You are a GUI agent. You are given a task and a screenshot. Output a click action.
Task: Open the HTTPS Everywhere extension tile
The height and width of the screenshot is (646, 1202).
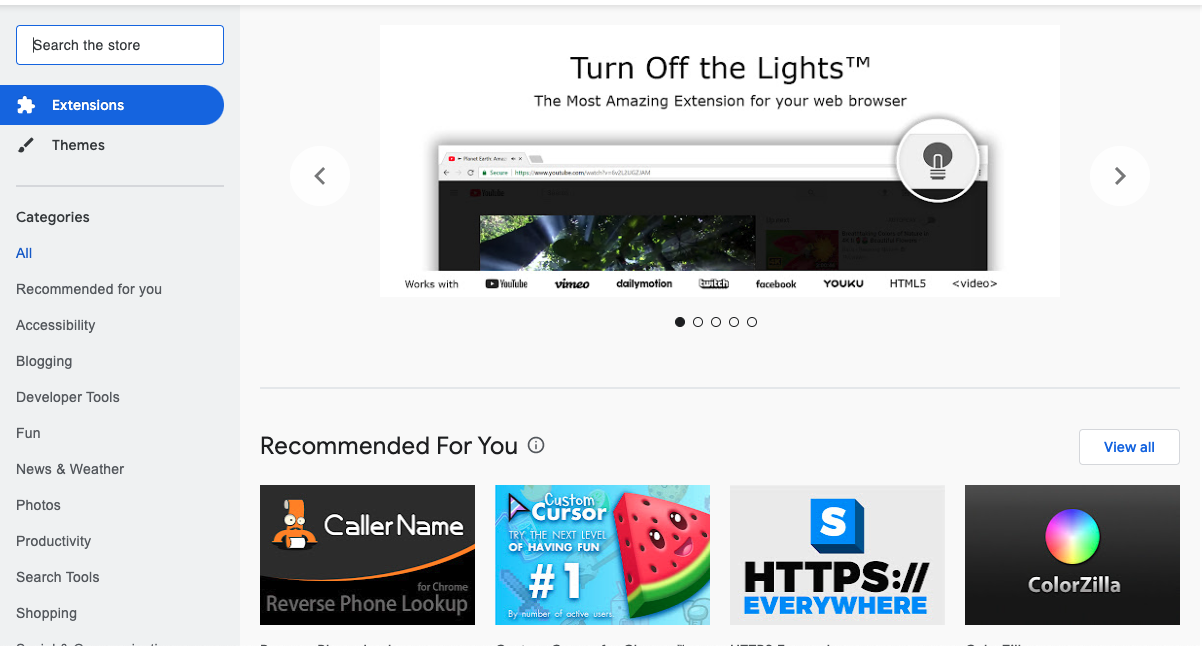837,555
